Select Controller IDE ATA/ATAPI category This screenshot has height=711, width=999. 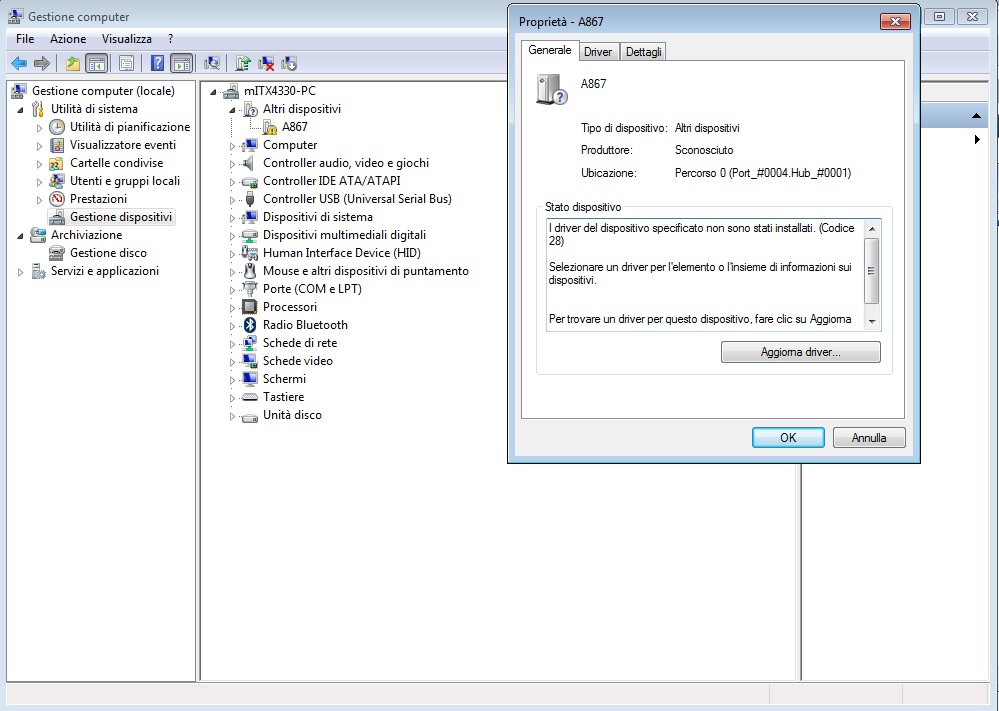pyautogui.click(x=331, y=181)
